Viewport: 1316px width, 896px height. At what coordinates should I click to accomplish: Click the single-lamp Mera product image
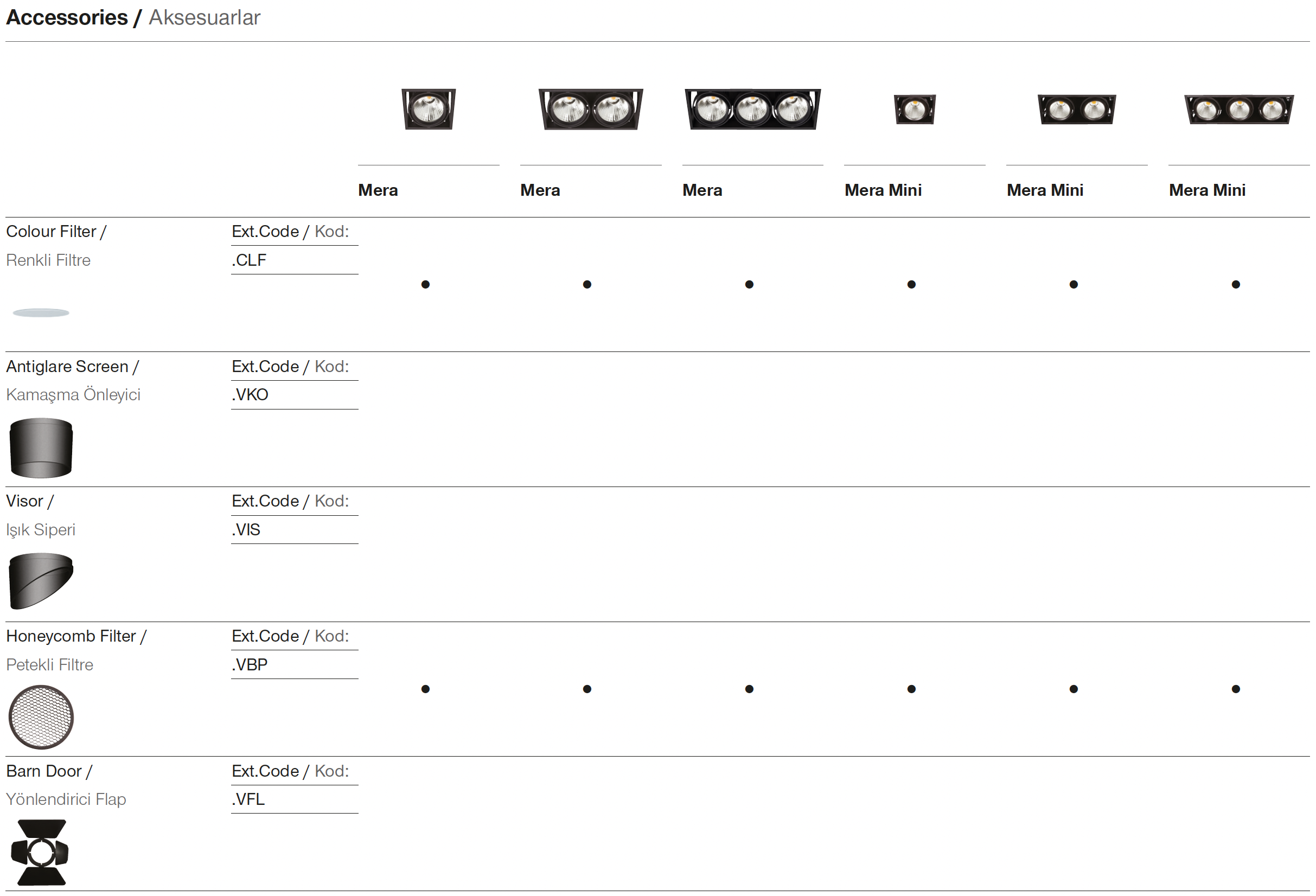click(x=429, y=108)
